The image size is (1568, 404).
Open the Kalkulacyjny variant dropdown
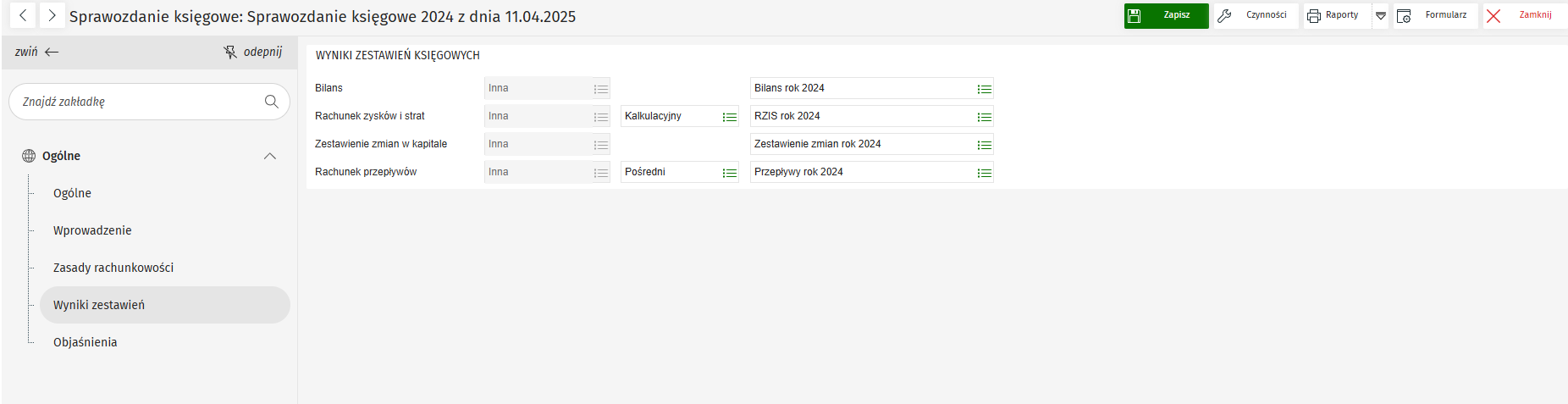click(x=729, y=117)
